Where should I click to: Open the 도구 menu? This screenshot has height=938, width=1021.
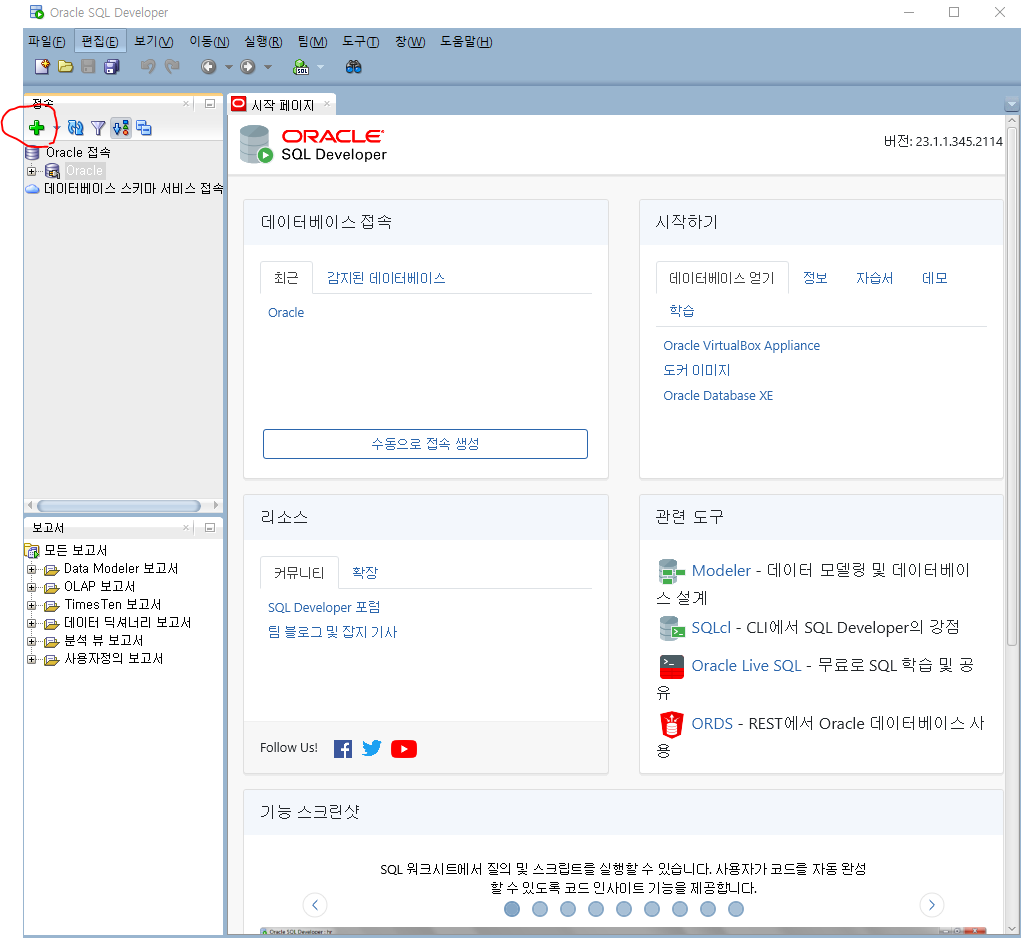pos(361,41)
